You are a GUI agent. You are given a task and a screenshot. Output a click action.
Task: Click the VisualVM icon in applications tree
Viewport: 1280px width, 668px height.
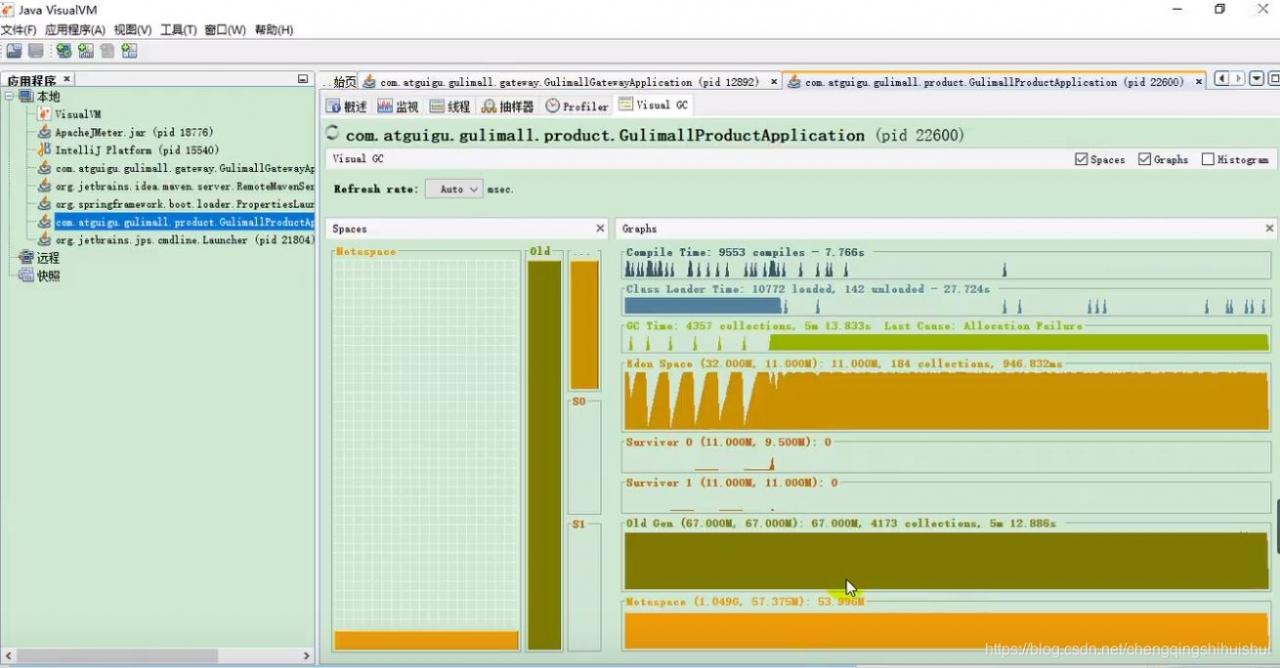click(44, 114)
